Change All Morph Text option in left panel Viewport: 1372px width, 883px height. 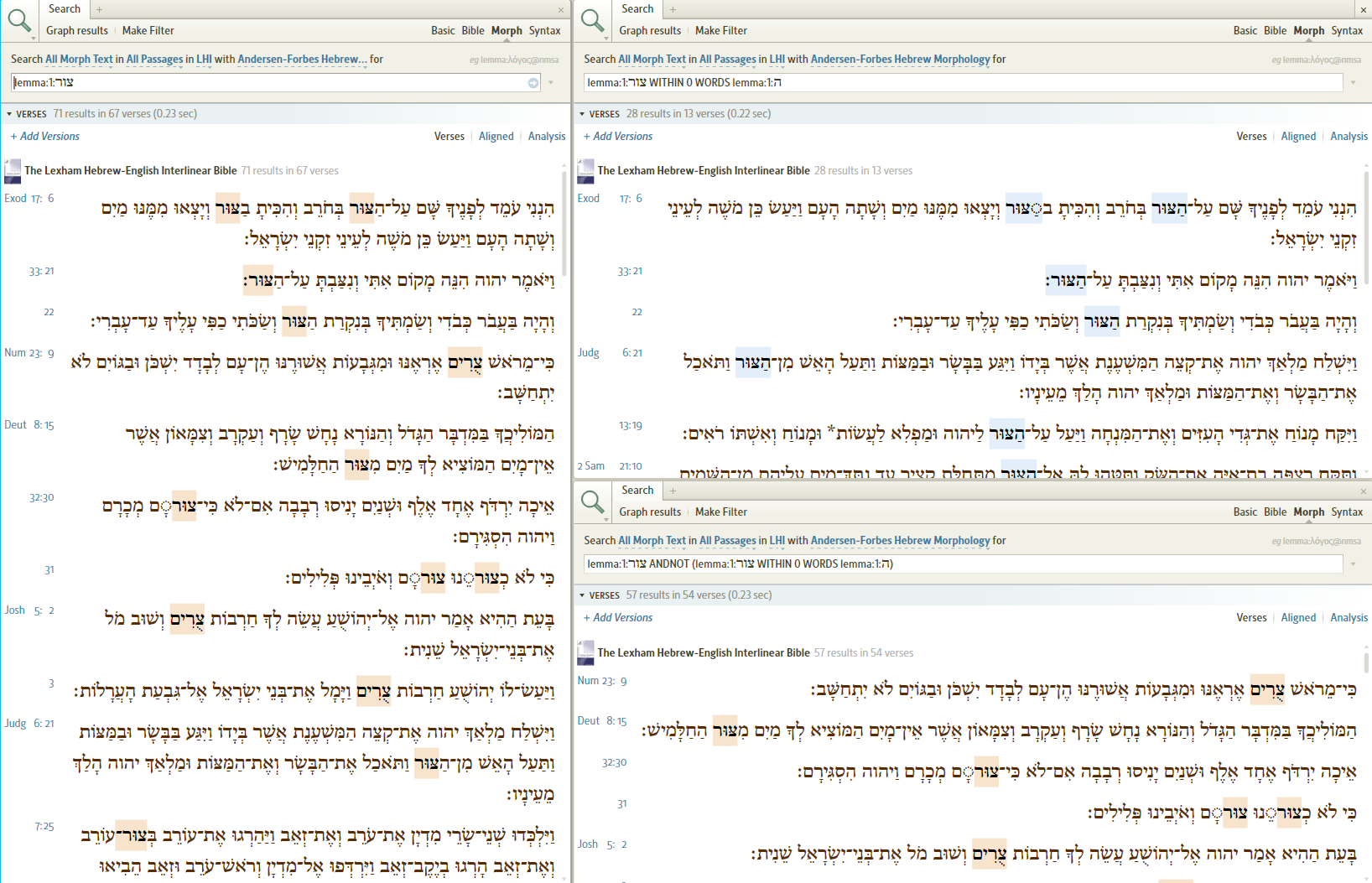click(79, 60)
